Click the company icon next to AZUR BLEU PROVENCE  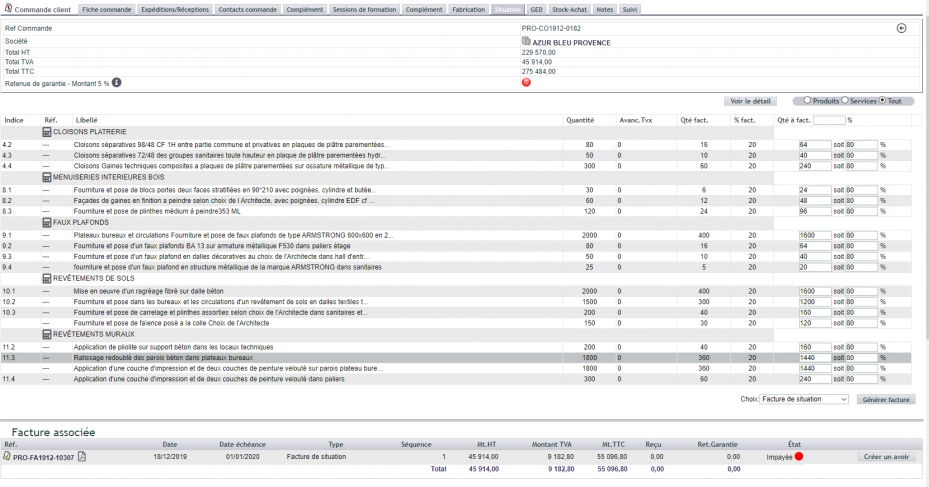[x=526, y=41]
